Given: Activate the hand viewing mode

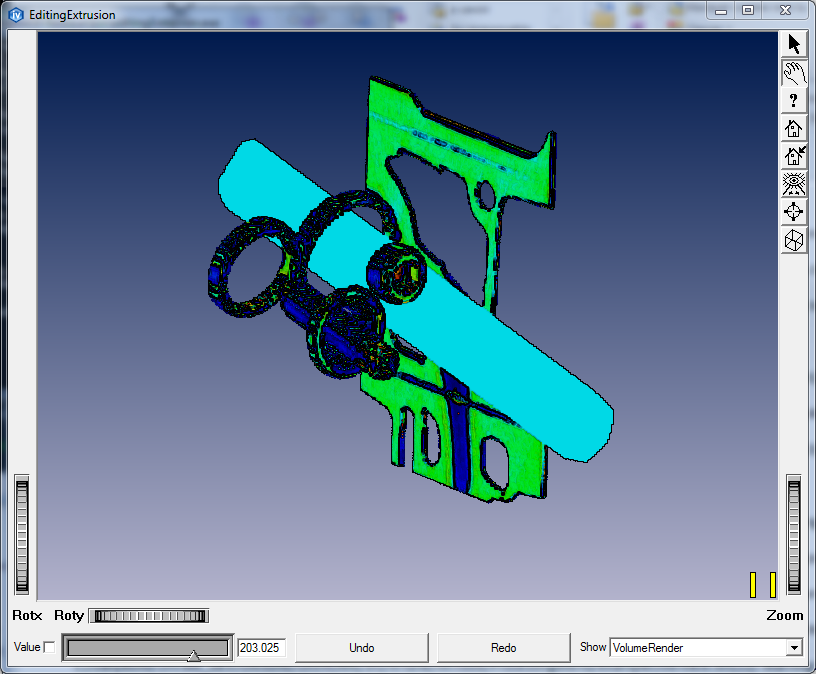Looking at the screenshot, I should [x=794, y=72].
